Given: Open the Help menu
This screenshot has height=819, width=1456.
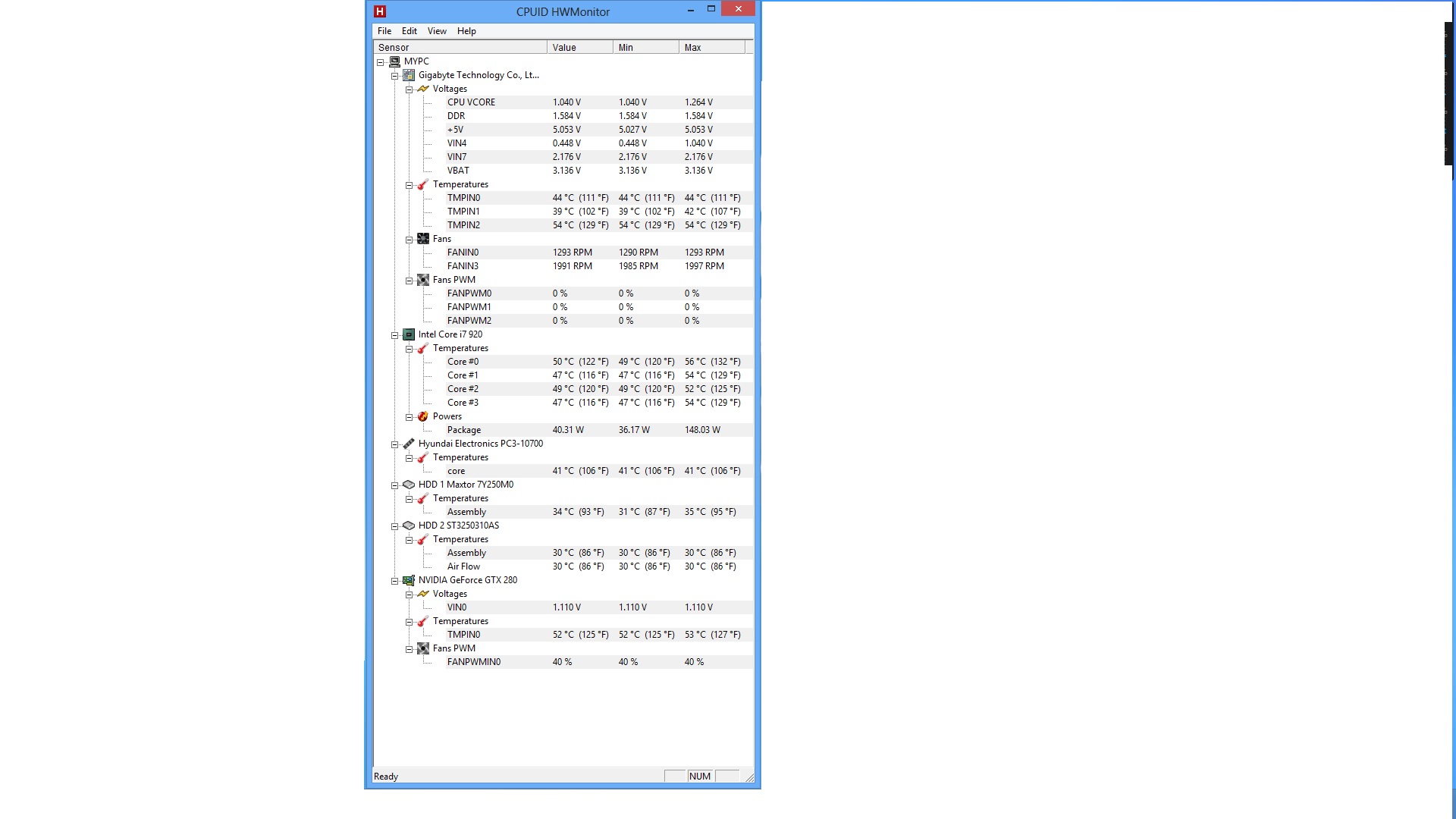Looking at the screenshot, I should click(466, 31).
